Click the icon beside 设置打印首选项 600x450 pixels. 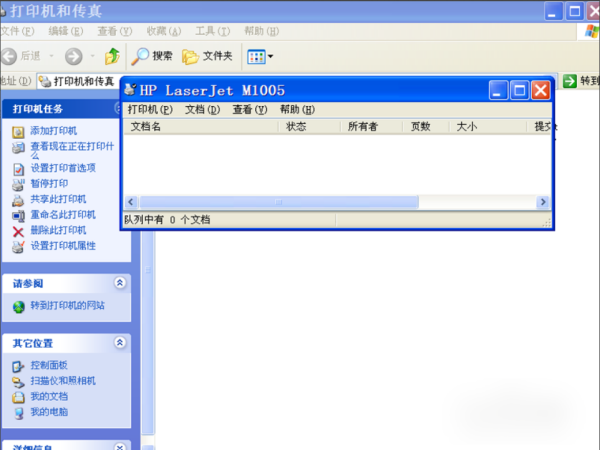(x=18, y=169)
